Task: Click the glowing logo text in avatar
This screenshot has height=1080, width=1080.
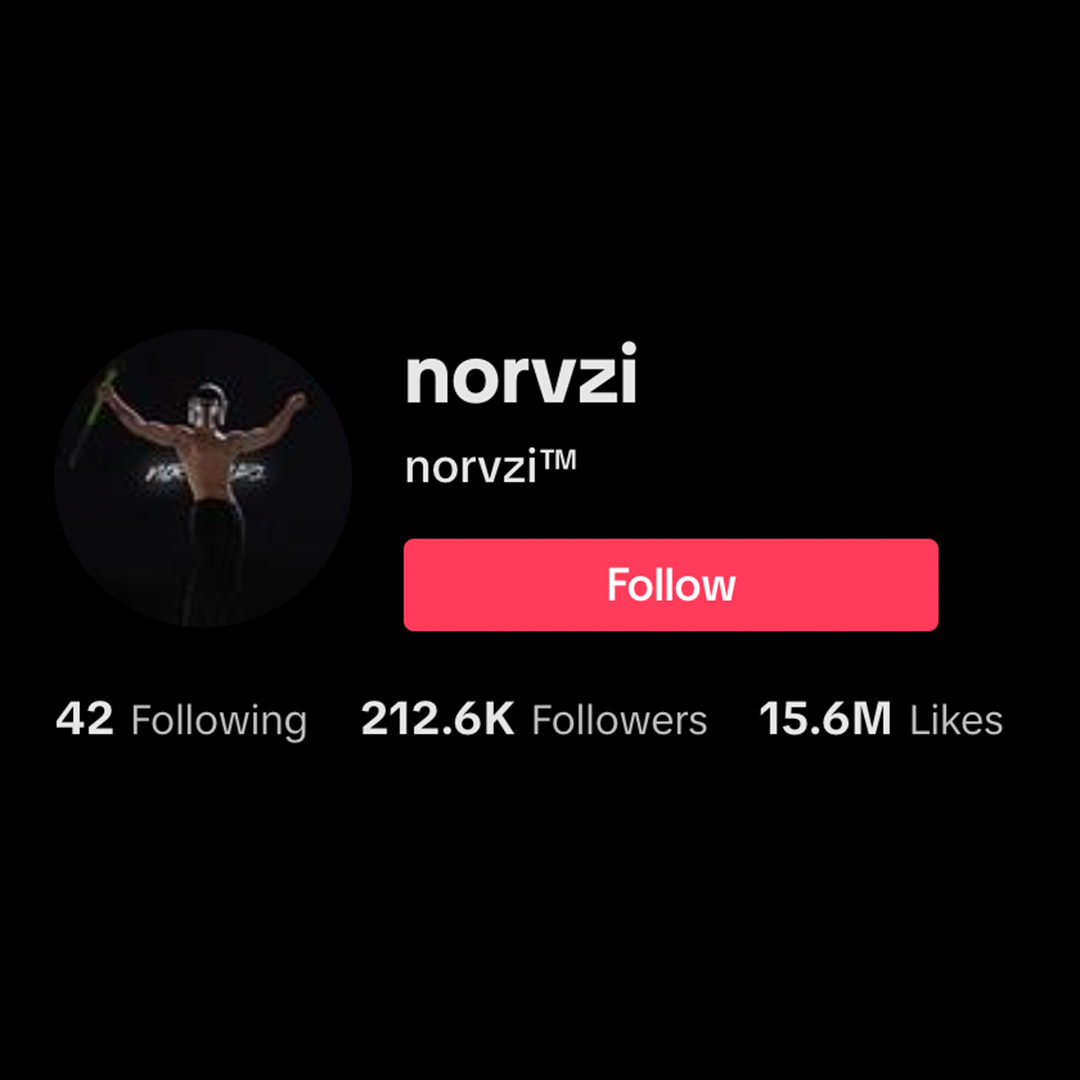Action: tap(205, 472)
